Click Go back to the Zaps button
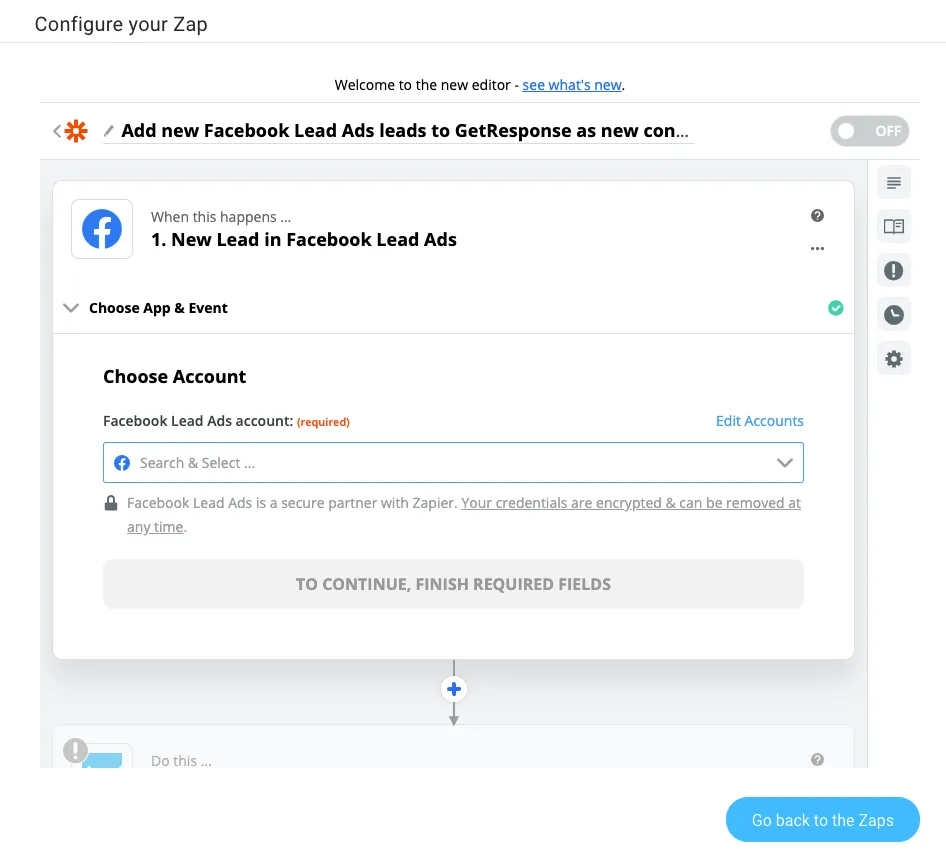946x861 pixels. click(x=822, y=819)
